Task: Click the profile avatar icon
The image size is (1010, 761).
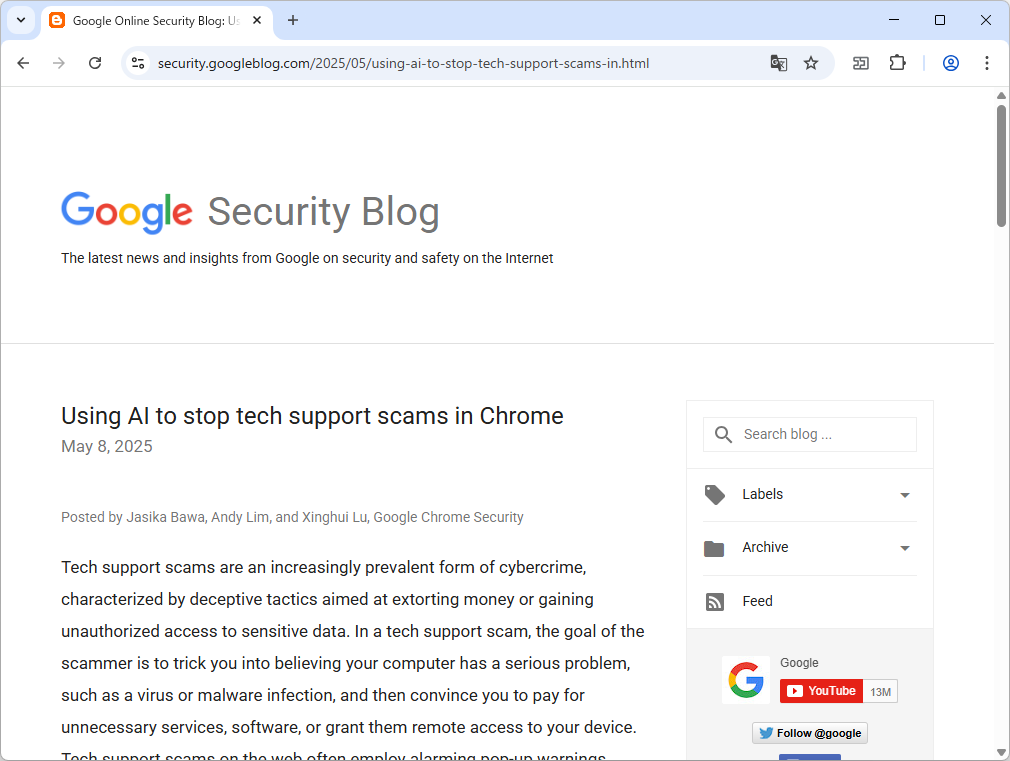Action: coord(950,62)
